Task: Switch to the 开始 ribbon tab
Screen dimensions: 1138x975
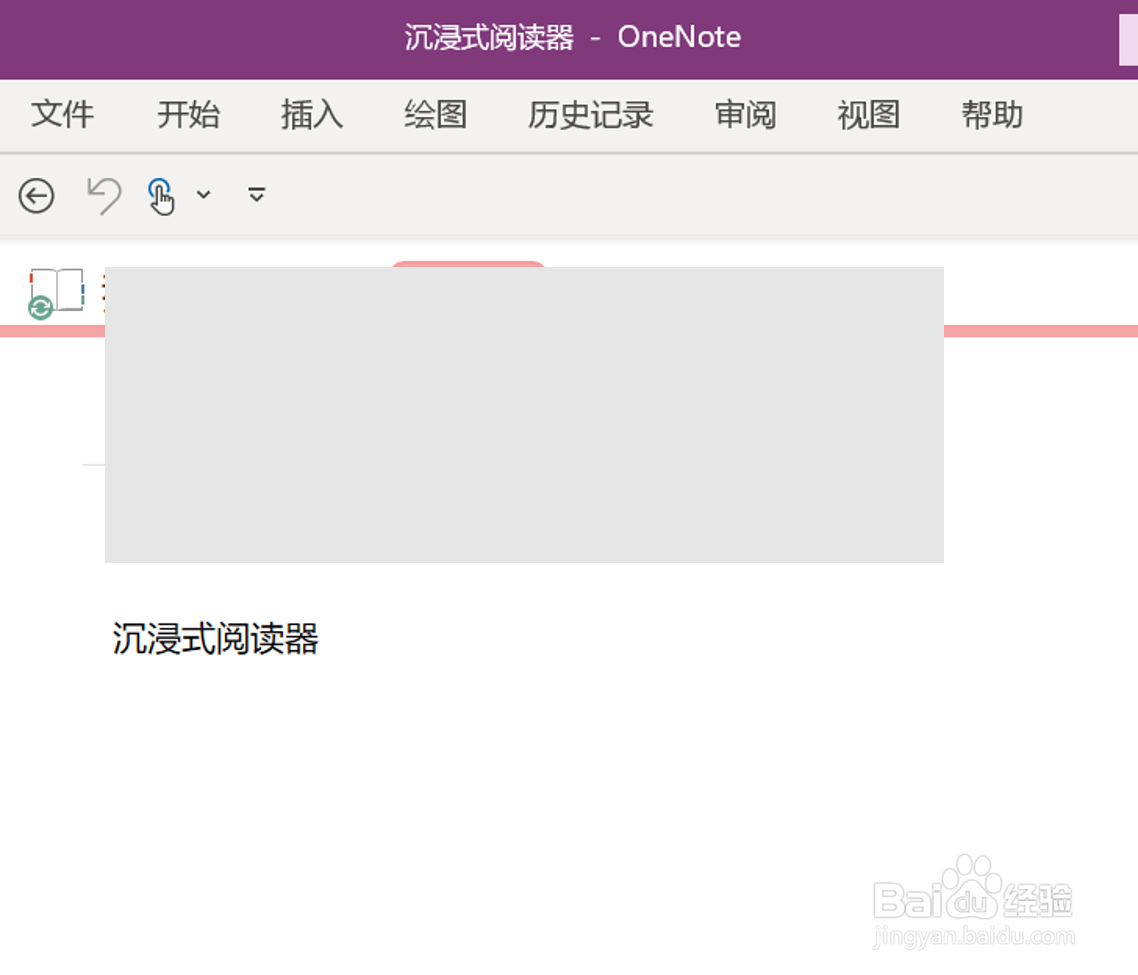Action: [189, 115]
